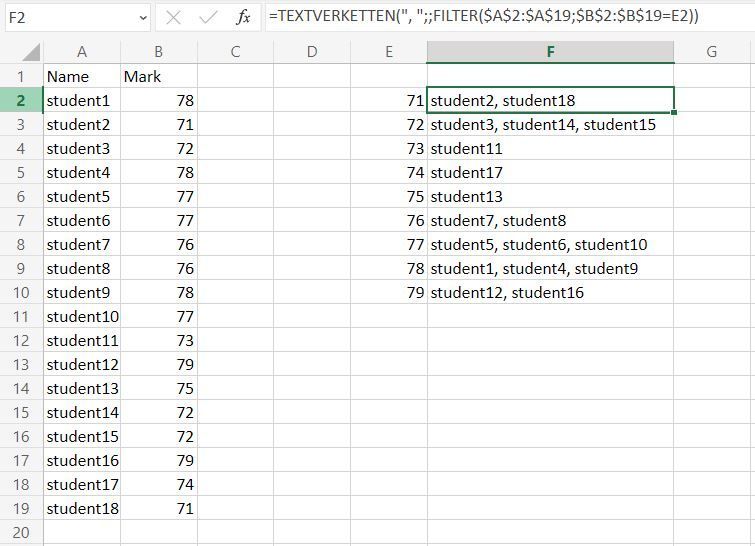This screenshot has width=755, height=546.
Task: Select cell A13 containing student12
Action: coord(82,364)
